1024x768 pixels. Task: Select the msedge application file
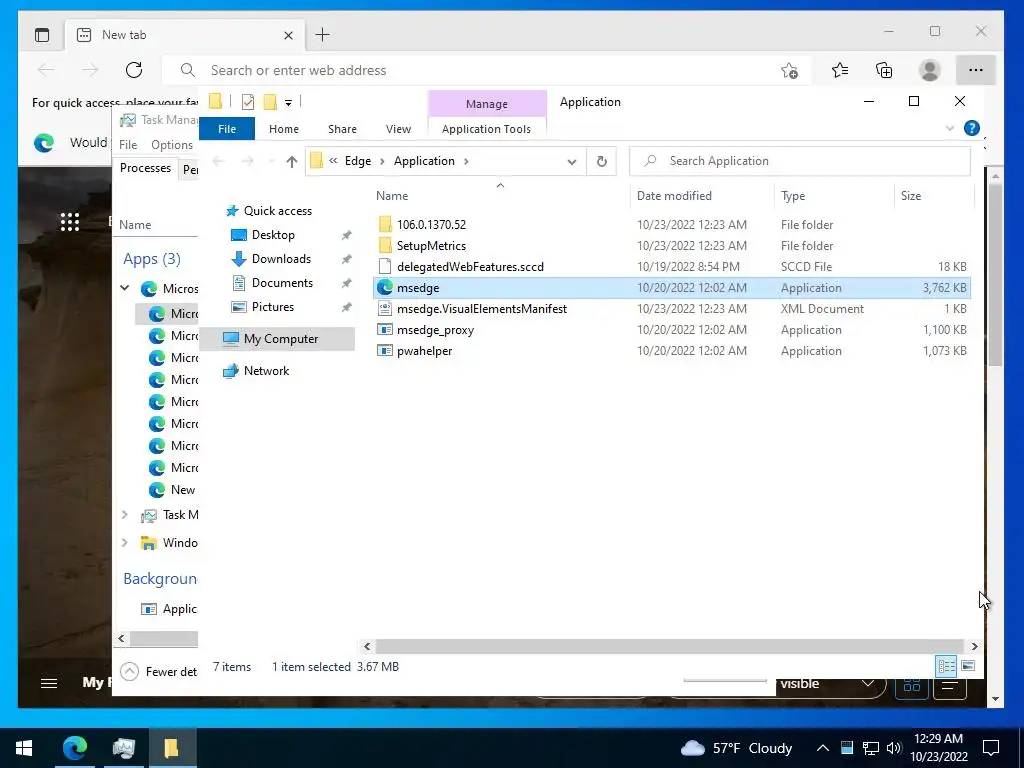pyautogui.click(x=671, y=288)
